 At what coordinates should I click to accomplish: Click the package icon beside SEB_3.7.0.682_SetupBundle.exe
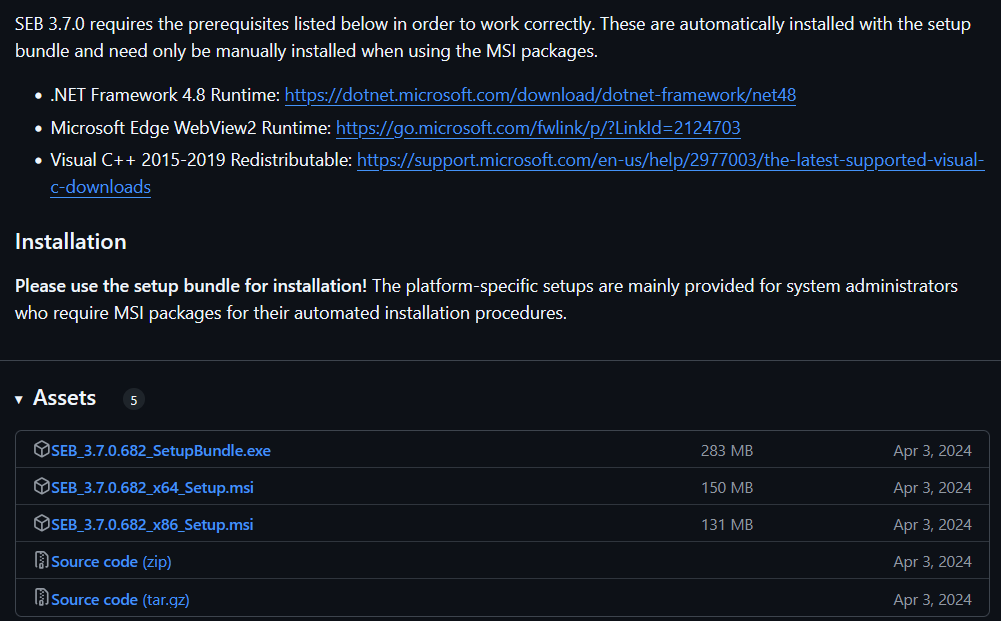(41, 449)
